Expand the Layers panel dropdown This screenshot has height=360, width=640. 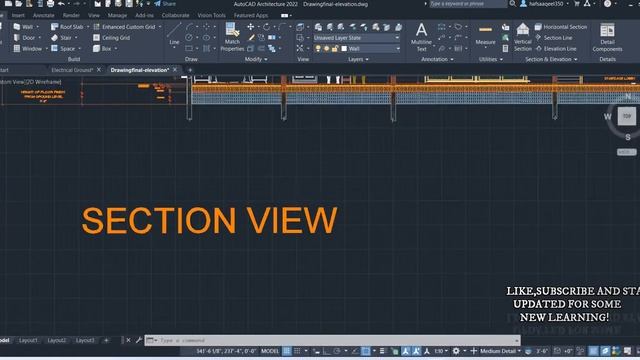[359, 59]
